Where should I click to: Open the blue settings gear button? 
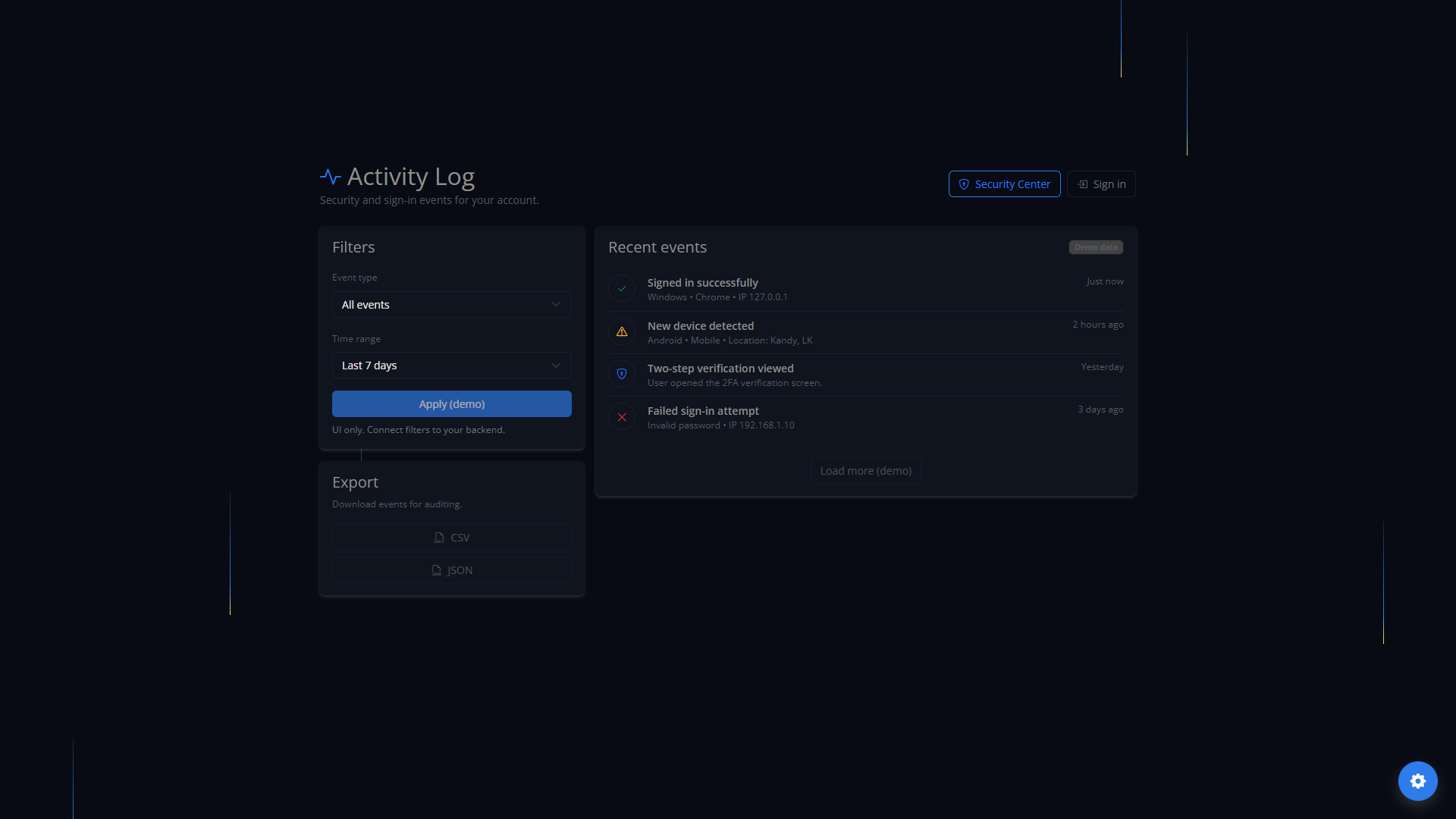pyautogui.click(x=1417, y=781)
